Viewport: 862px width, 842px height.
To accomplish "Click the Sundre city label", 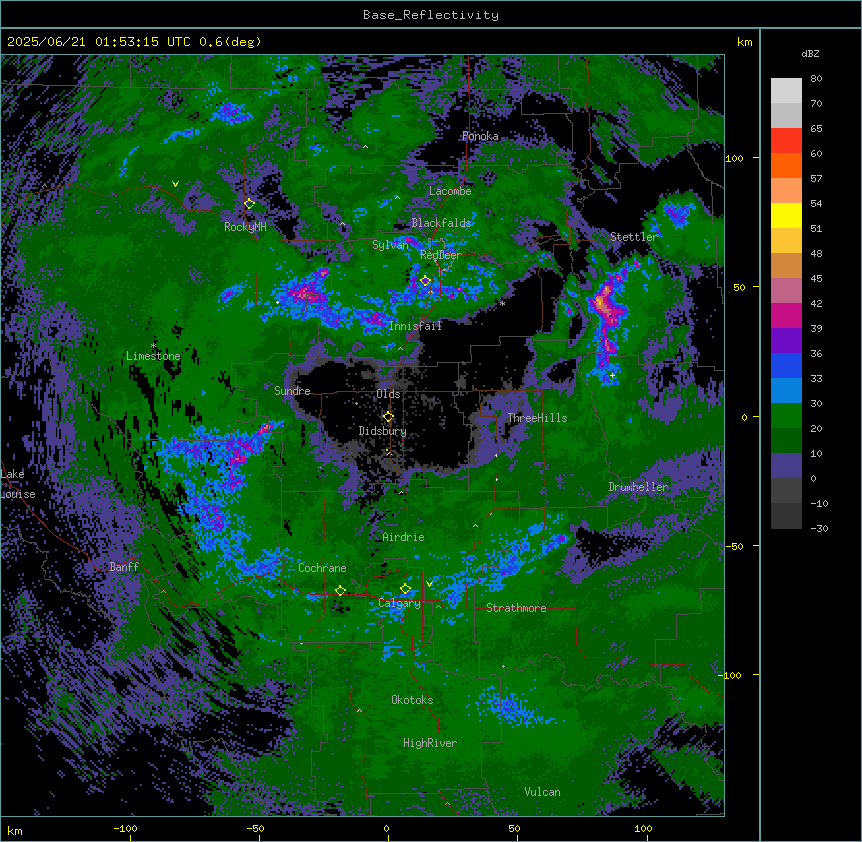I will [x=292, y=391].
